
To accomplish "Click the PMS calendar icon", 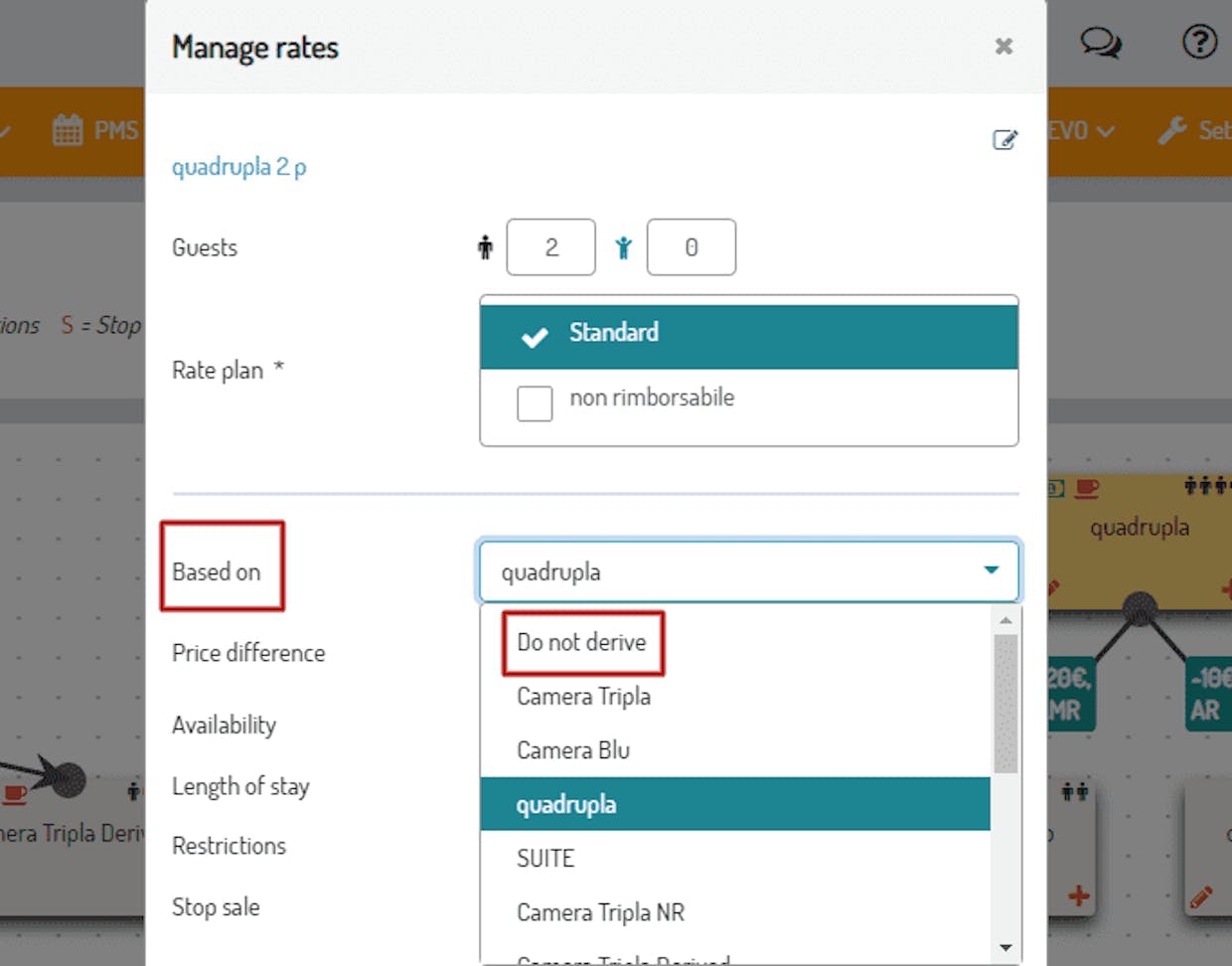I will pyautogui.click(x=68, y=130).
